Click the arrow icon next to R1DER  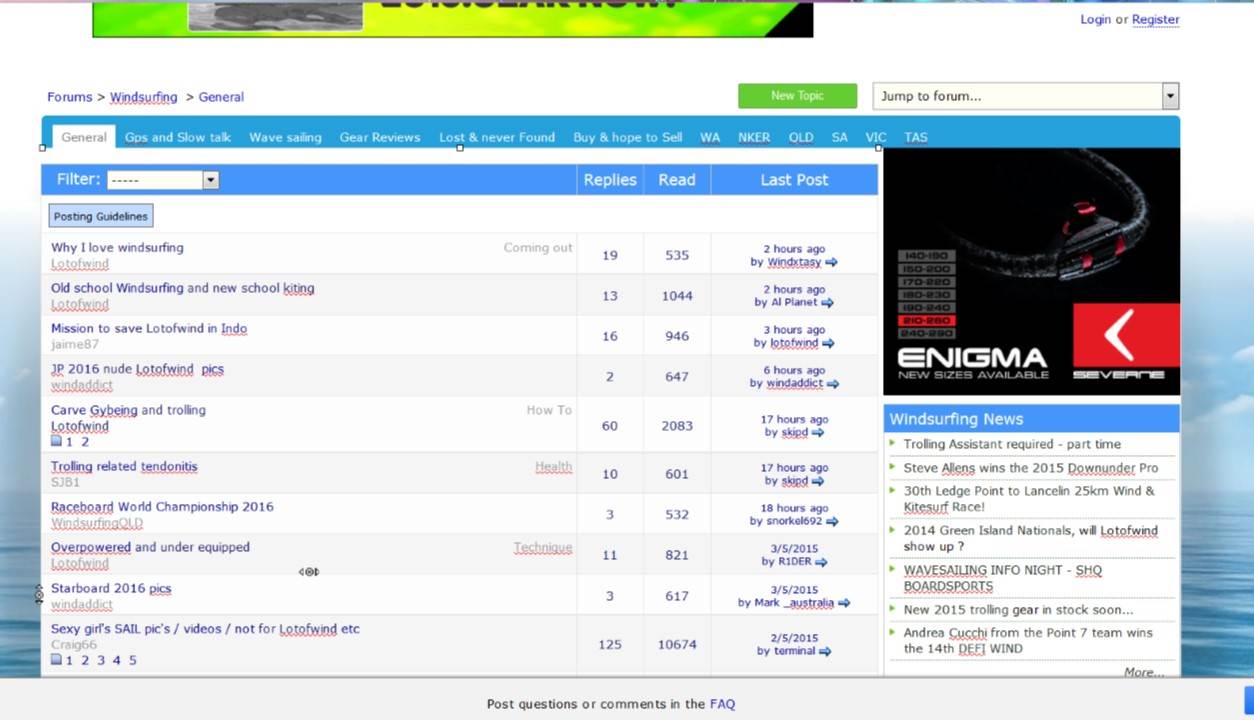821,563
